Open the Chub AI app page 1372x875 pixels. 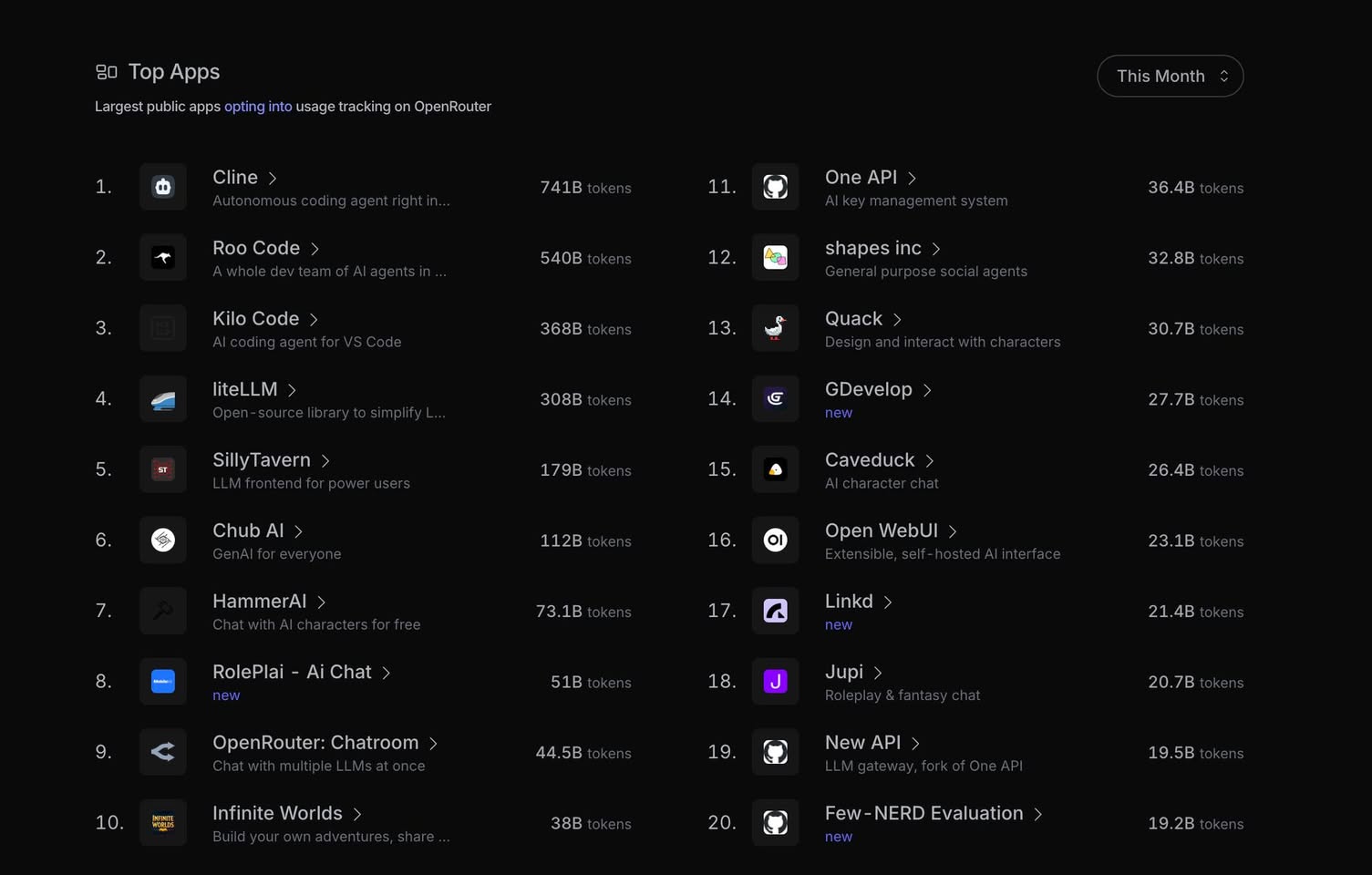point(248,530)
